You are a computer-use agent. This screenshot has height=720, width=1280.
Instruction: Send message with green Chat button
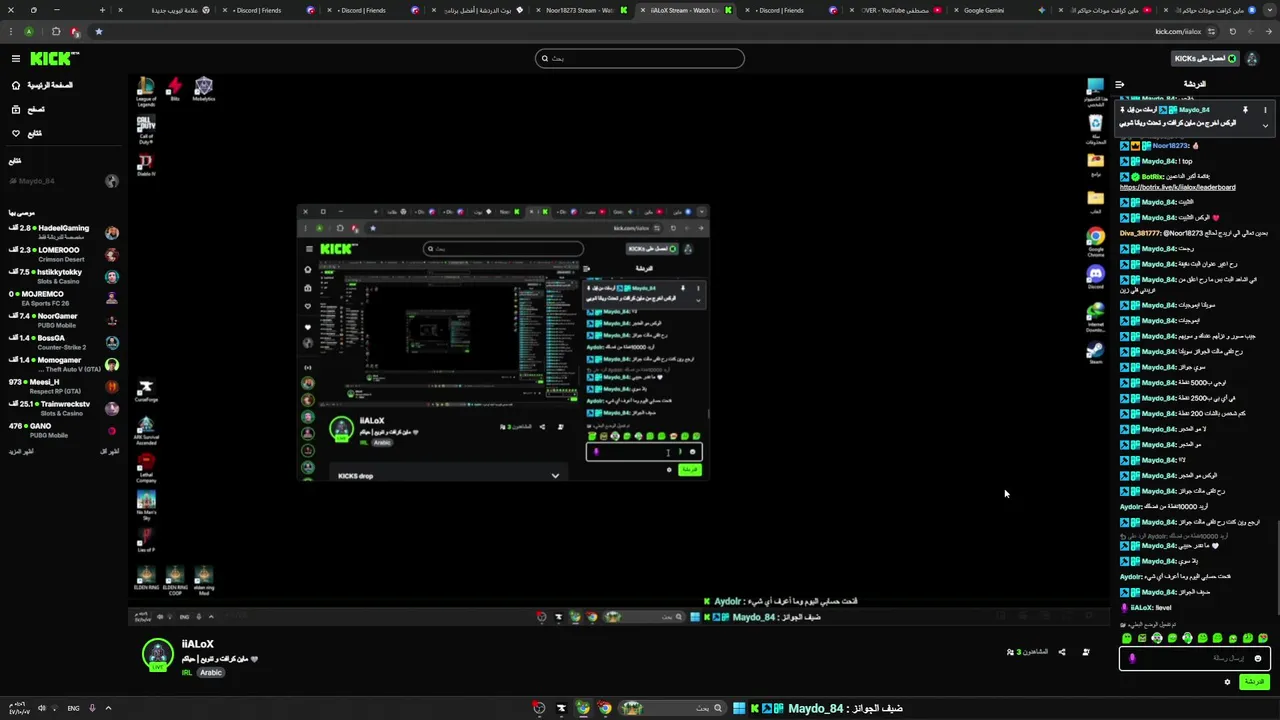click(x=1254, y=682)
